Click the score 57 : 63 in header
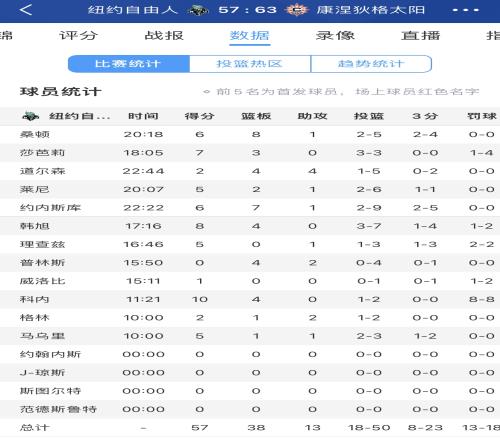 pos(248,10)
